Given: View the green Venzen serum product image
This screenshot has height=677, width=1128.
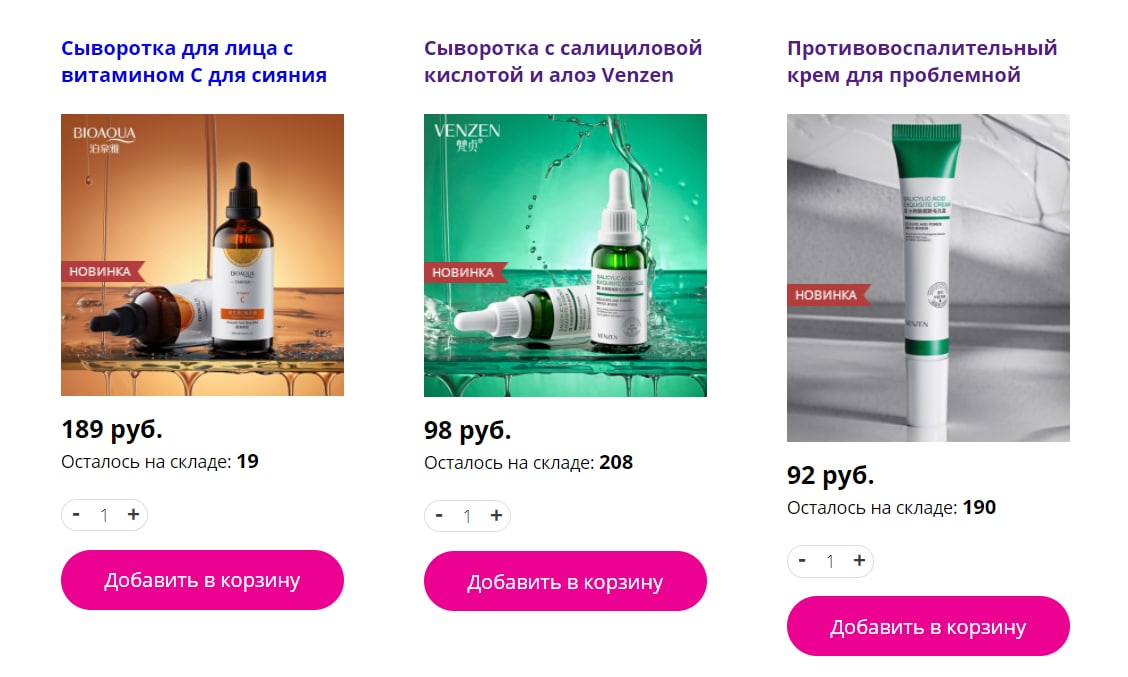Looking at the screenshot, I should point(565,255).
